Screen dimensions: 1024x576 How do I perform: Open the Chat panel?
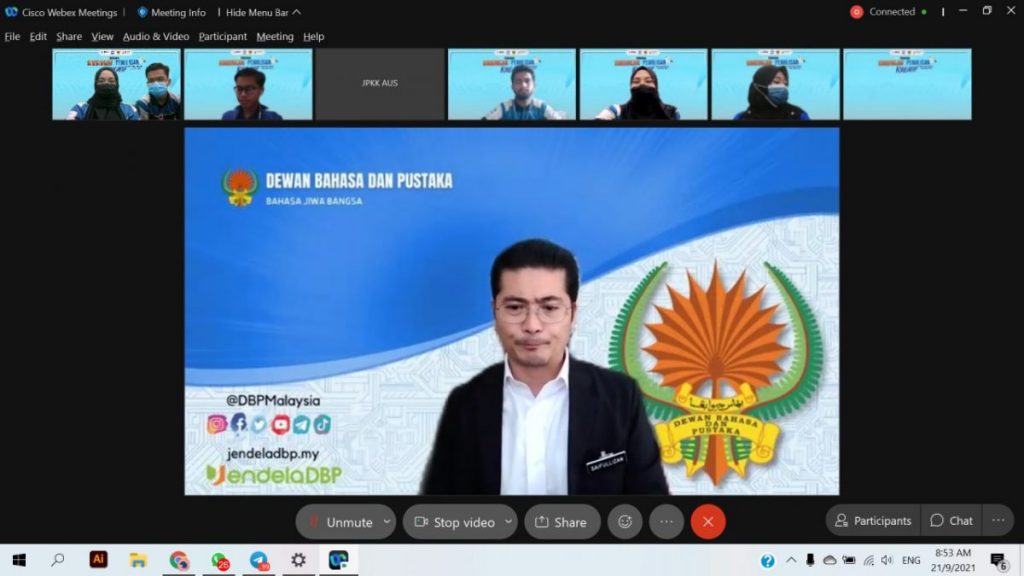click(952, 520)
